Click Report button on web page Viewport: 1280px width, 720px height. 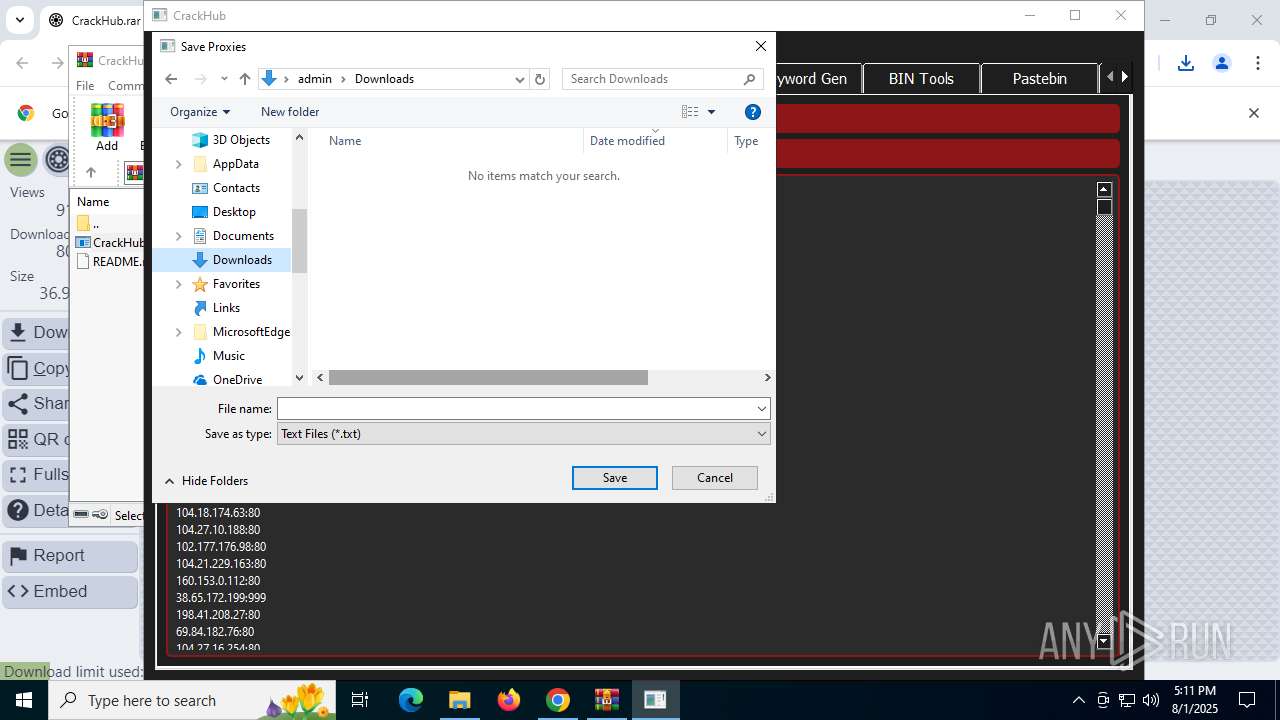pos(70,556)
